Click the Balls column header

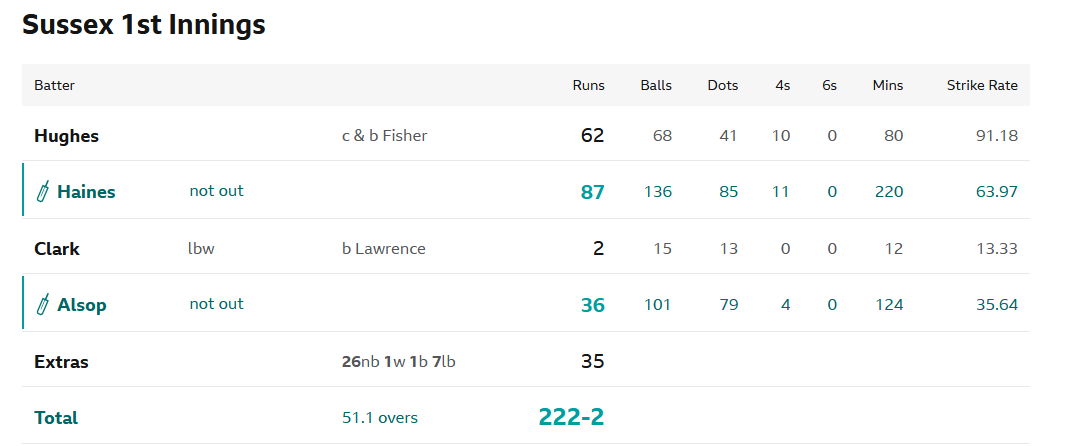656,86
